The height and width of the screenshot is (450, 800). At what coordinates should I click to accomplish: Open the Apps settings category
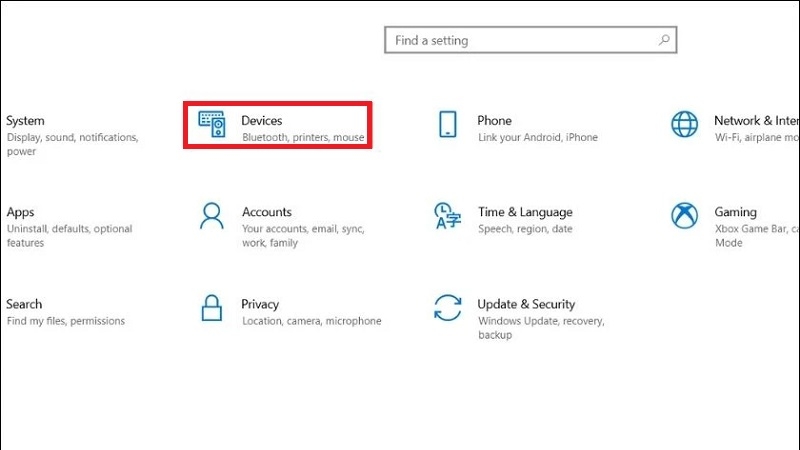[x=20, y=212]
